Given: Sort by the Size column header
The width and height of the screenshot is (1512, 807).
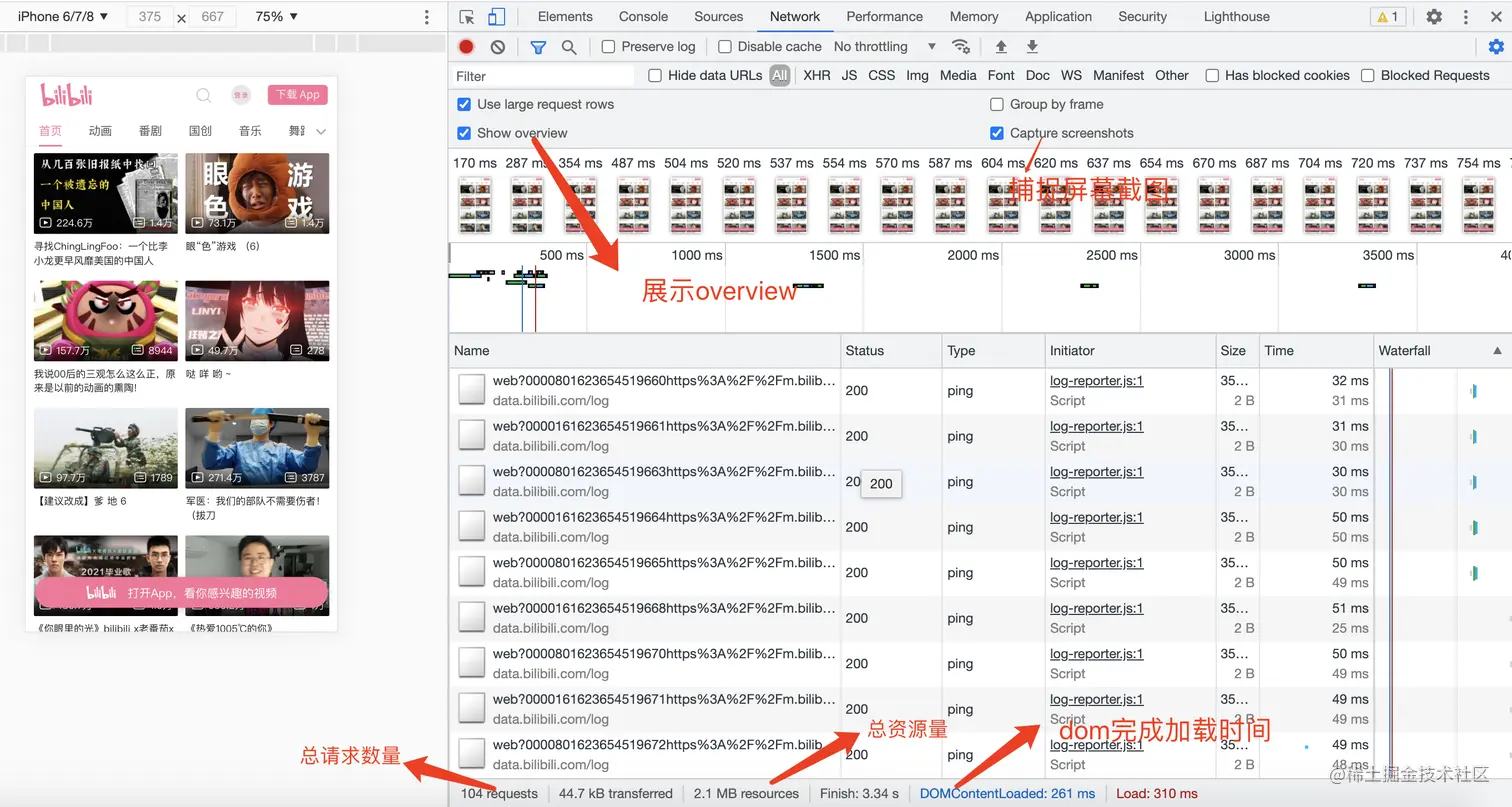Looking at the screenshot, I should tap(1238, 351).
